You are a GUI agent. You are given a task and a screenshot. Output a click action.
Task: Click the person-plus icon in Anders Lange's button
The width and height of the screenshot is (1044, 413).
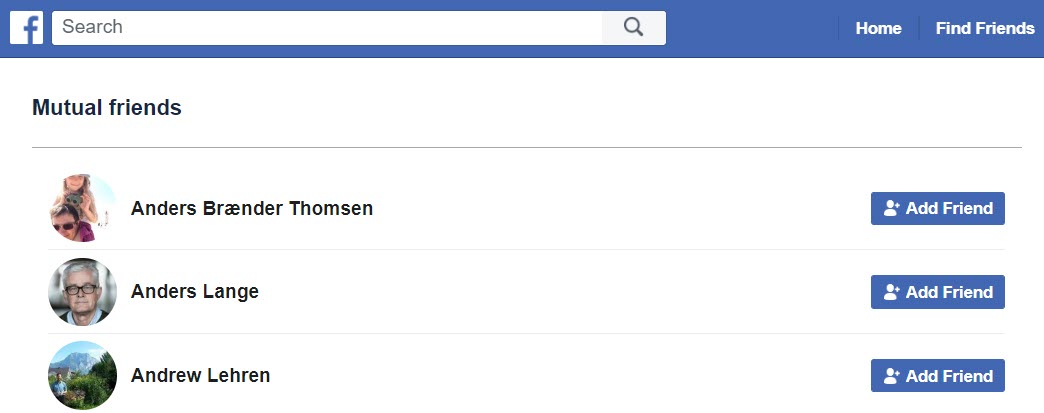[x=892, y=292]
